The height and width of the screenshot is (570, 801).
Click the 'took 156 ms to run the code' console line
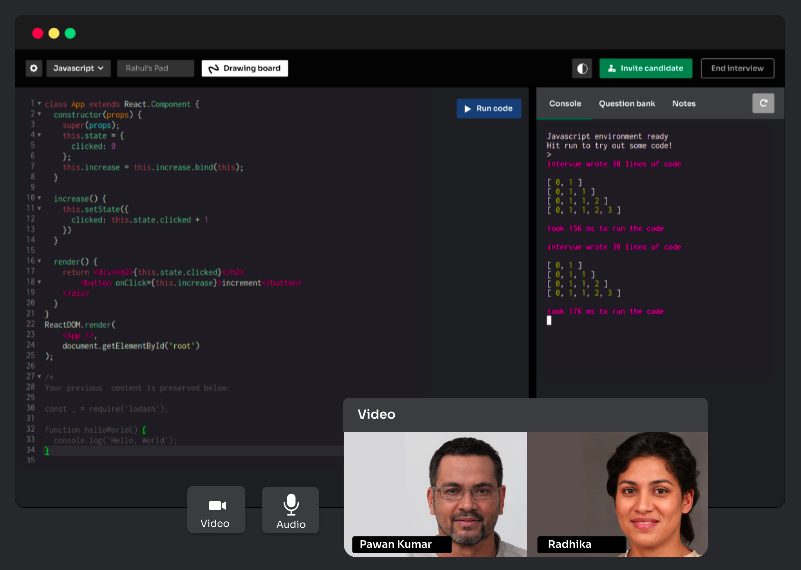tap(605, 228)
